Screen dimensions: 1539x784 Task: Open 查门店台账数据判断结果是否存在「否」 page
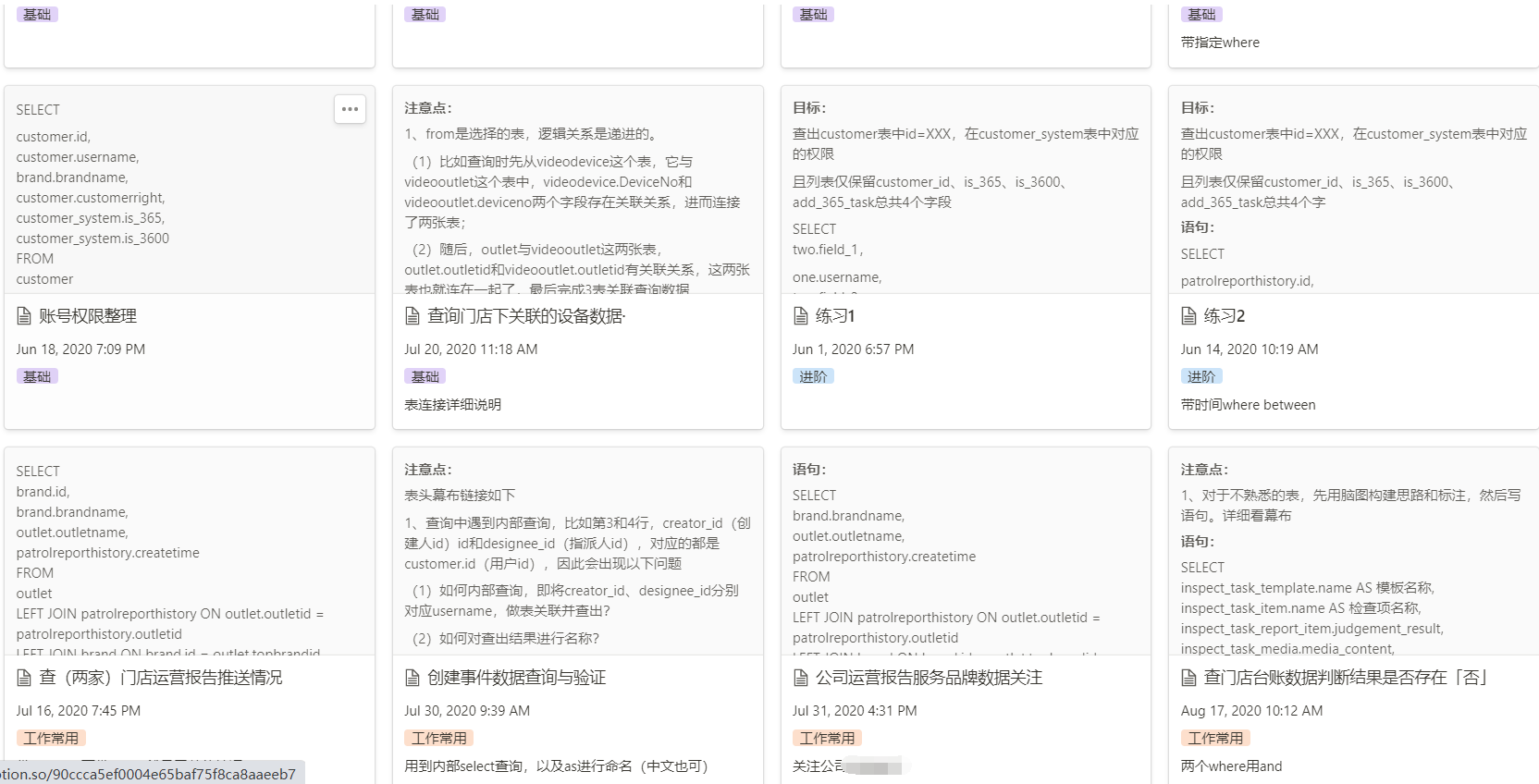tap(1346, 678)
